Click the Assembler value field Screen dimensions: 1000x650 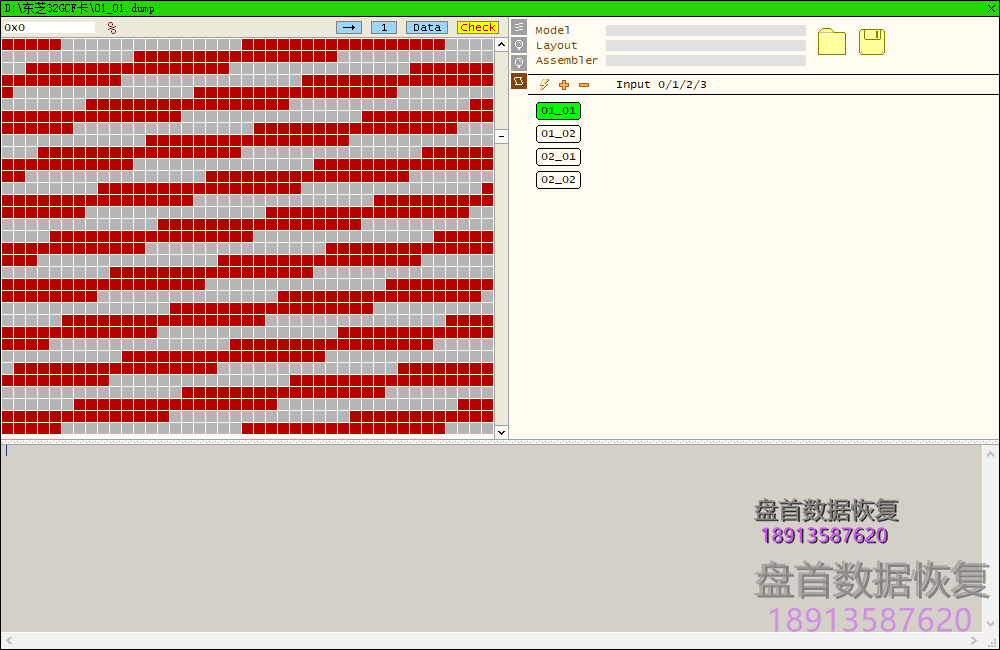(705, 61)
